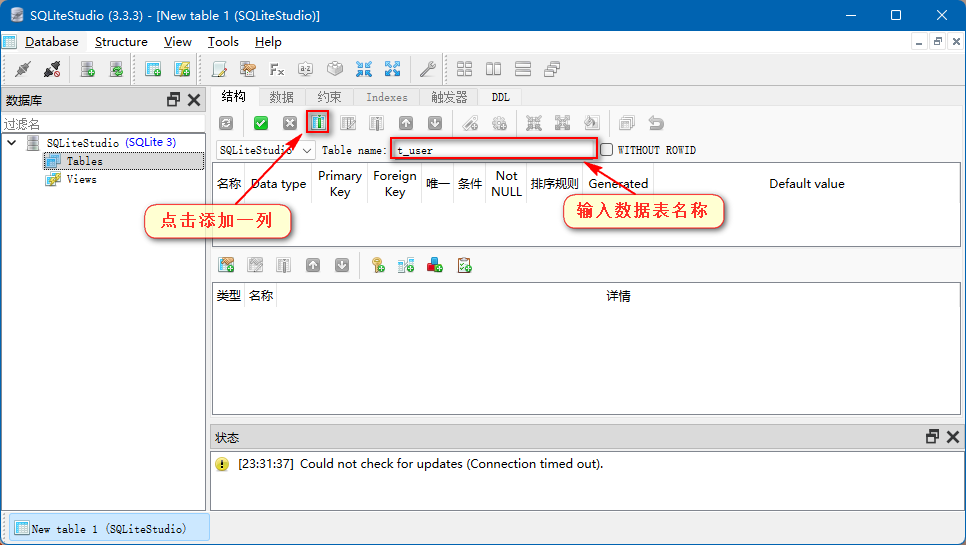The width and height of the screenshot is (966, 545).
Task: Add a check constraint clipboard icon
Action: (464, 265)
